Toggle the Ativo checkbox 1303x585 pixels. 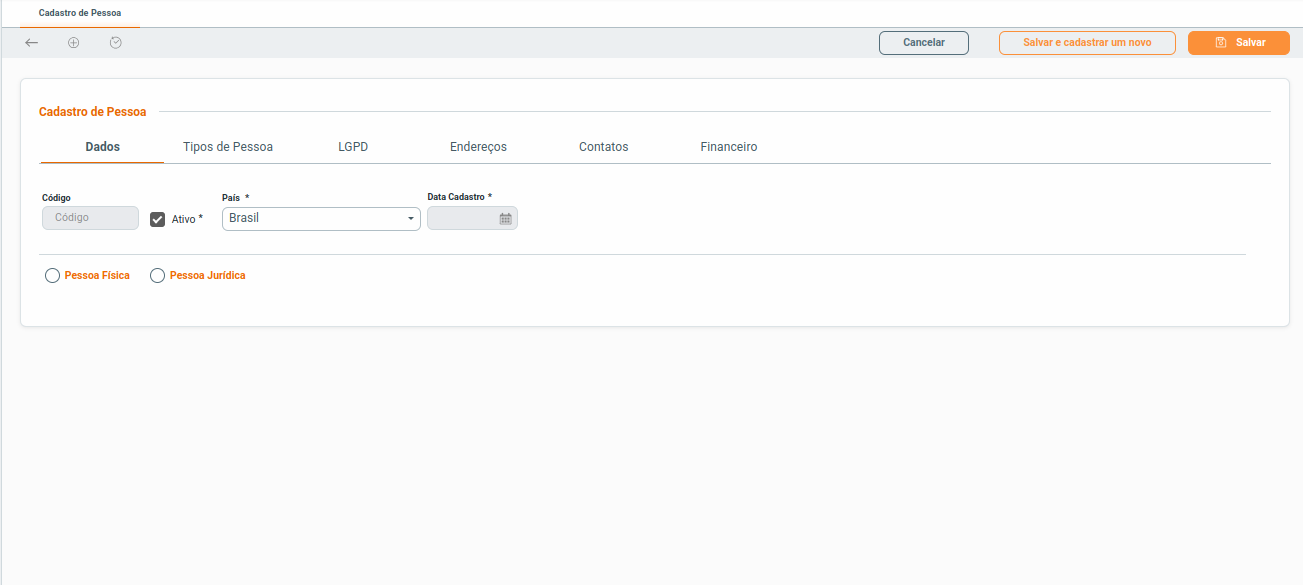(x=157, y=219)
